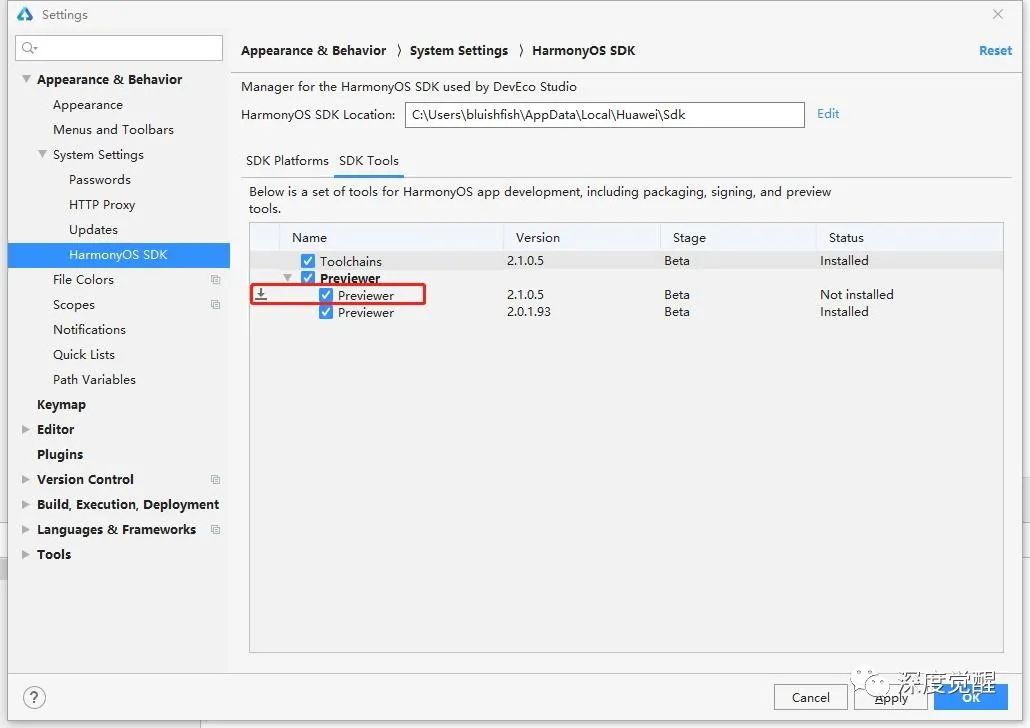Open the help question mark button
This screenshot has height=728, width=1030.
click(34, 697)
